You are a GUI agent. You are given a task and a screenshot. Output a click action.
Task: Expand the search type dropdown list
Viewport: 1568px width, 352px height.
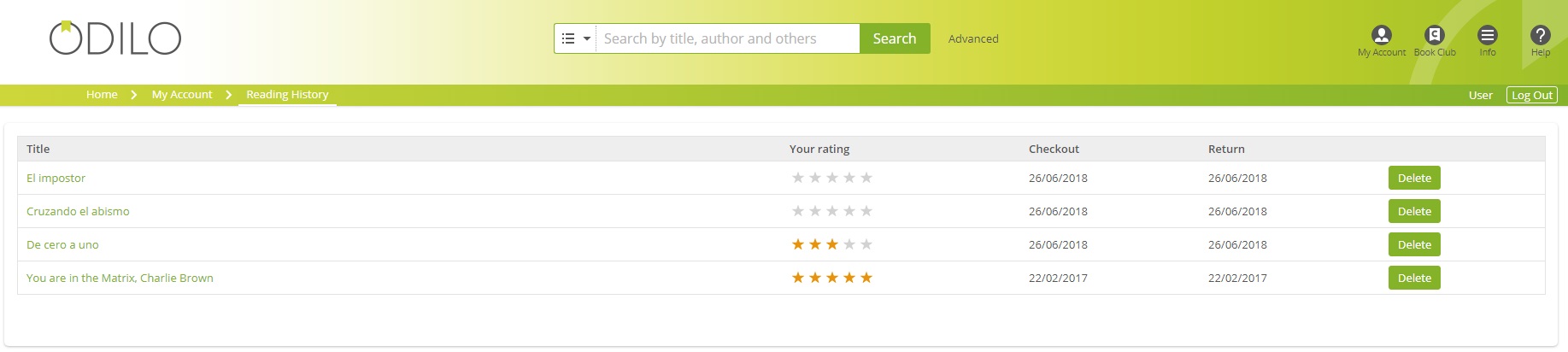click(x=575, y=38)
